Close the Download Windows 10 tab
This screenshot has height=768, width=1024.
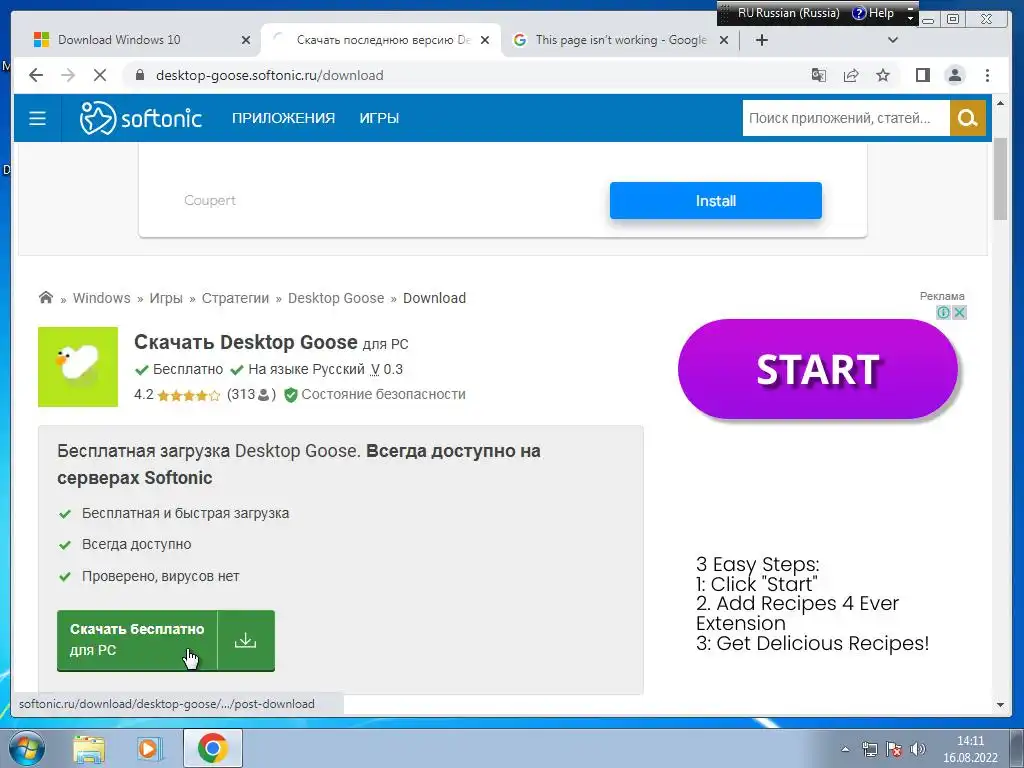pyautogui.click(x=246, y=40)
